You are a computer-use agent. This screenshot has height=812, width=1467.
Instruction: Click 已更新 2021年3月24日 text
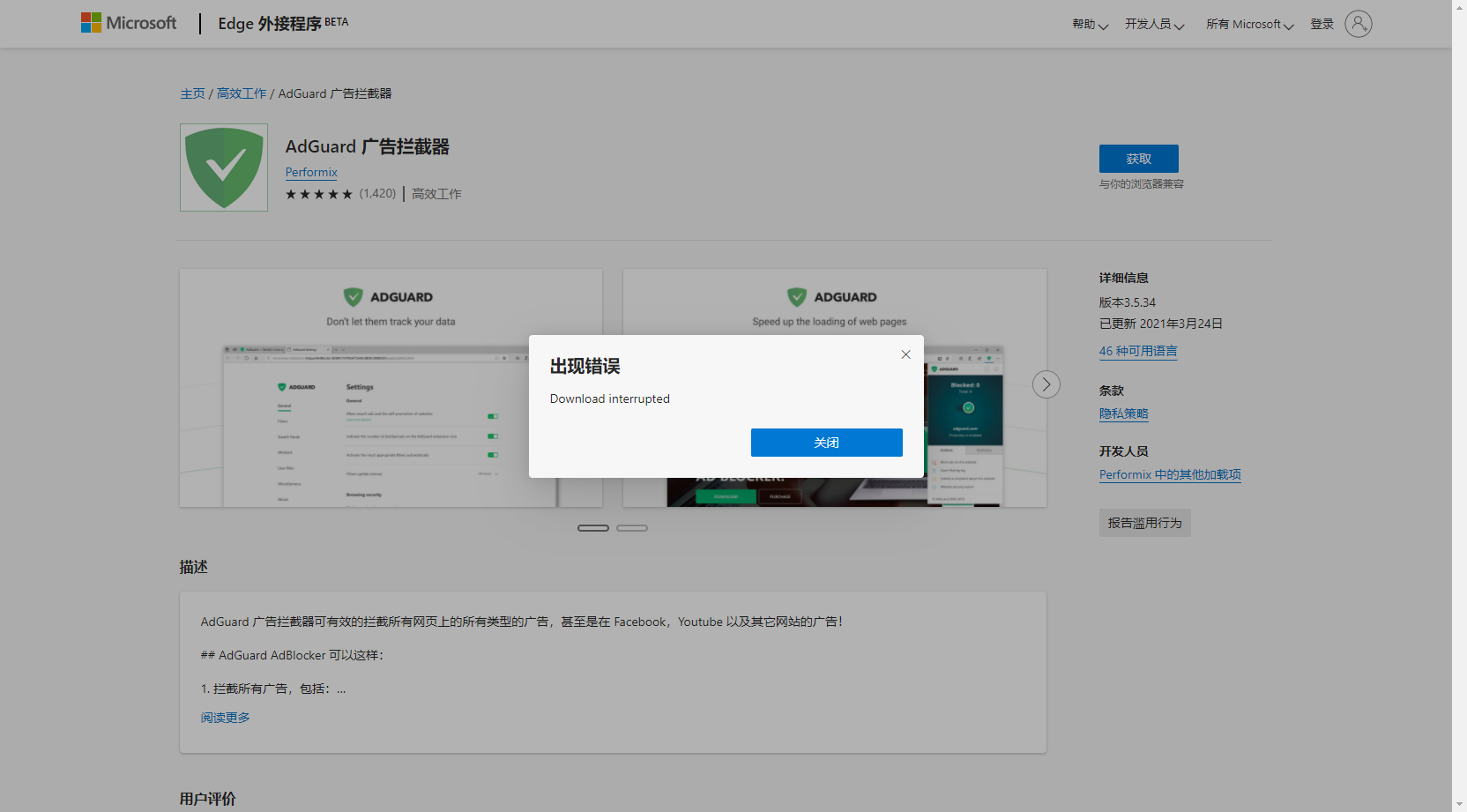[1161, 324]
